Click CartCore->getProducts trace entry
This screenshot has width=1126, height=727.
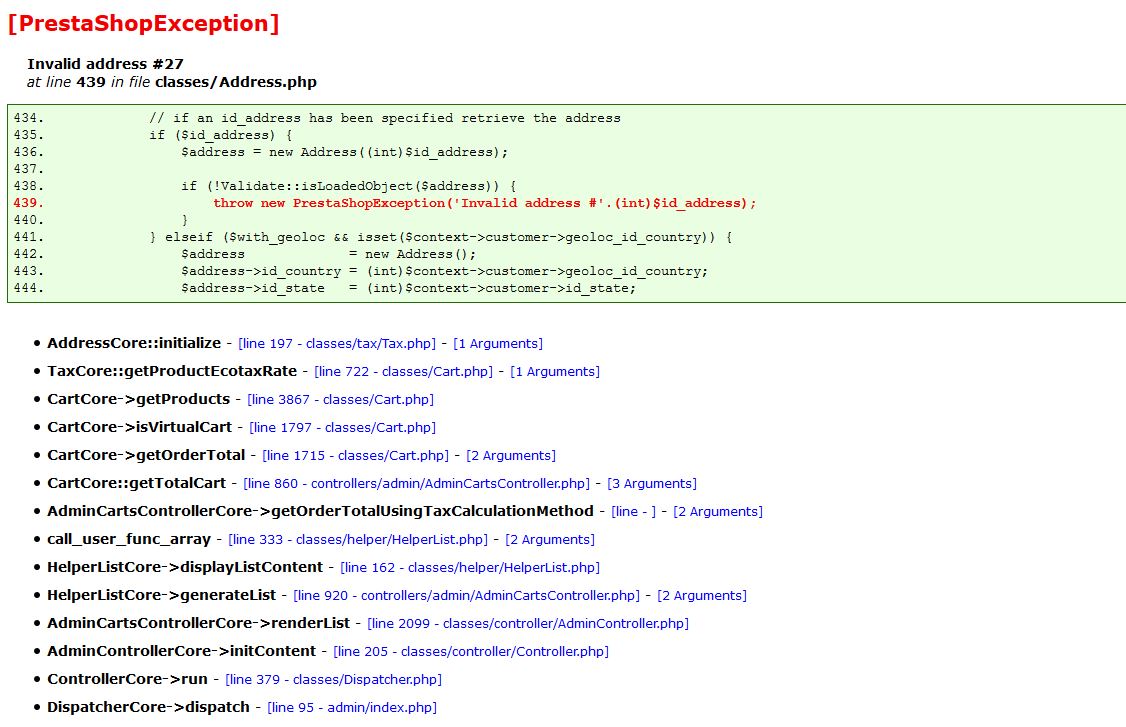tap(139, 399)
